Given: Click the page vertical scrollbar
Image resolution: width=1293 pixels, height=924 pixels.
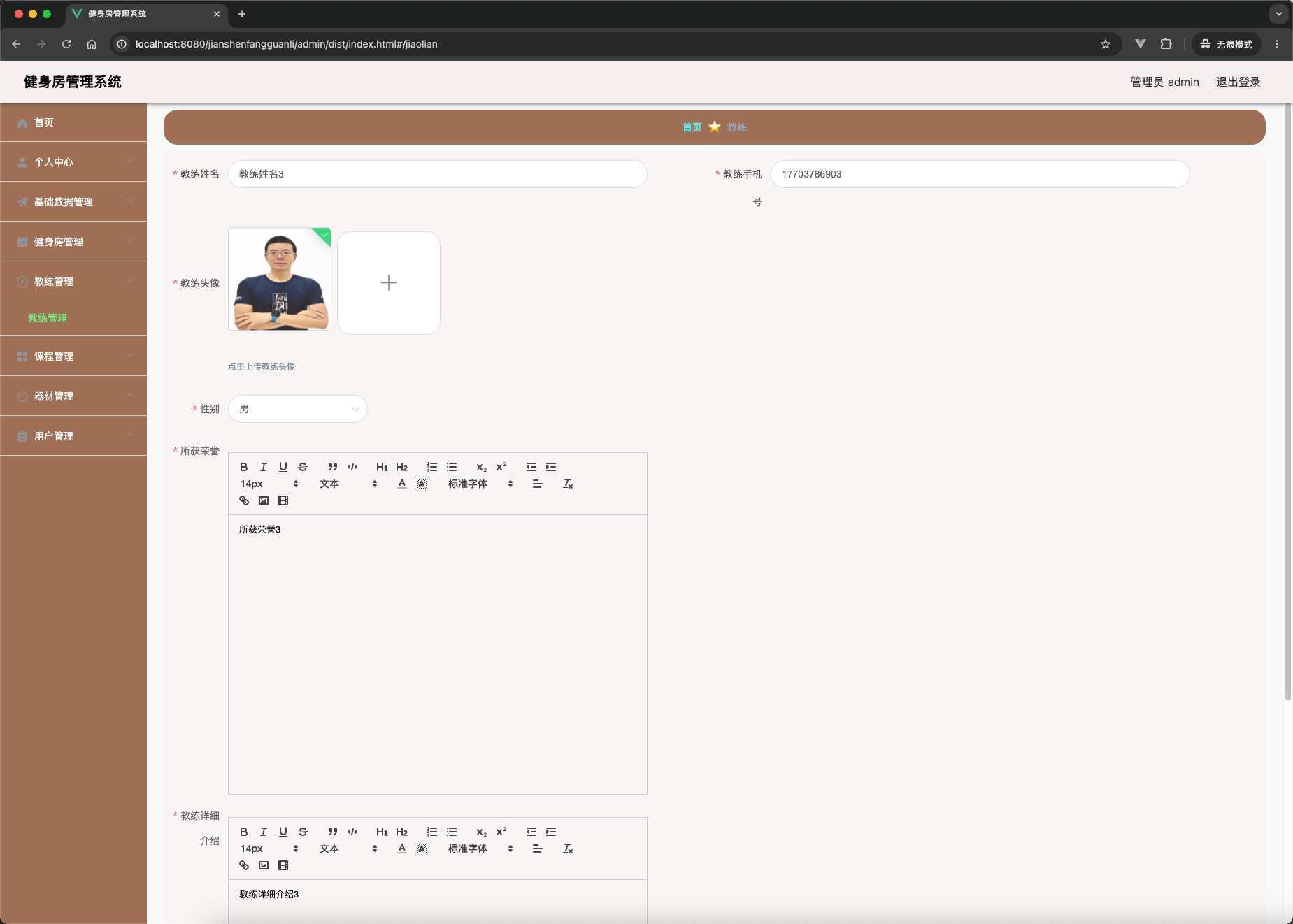Looking at the screenshot, I should pos(1288,402).
